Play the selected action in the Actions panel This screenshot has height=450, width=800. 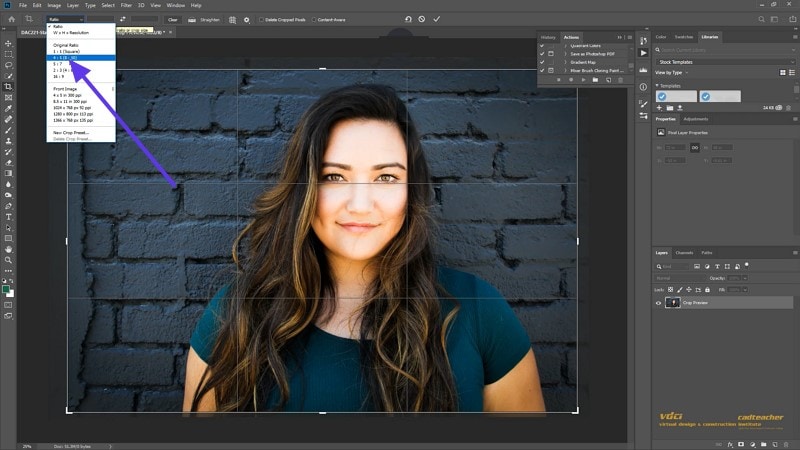click(583, 80)
